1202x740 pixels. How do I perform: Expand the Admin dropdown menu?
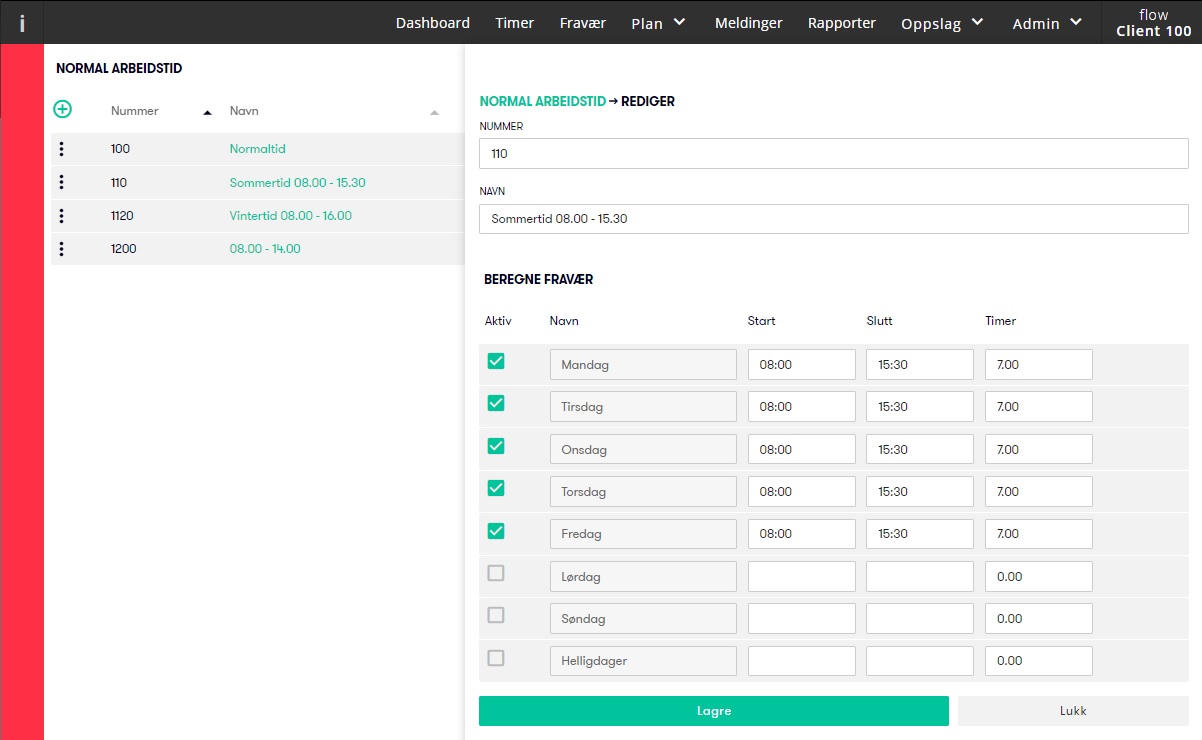(1047, 22)
